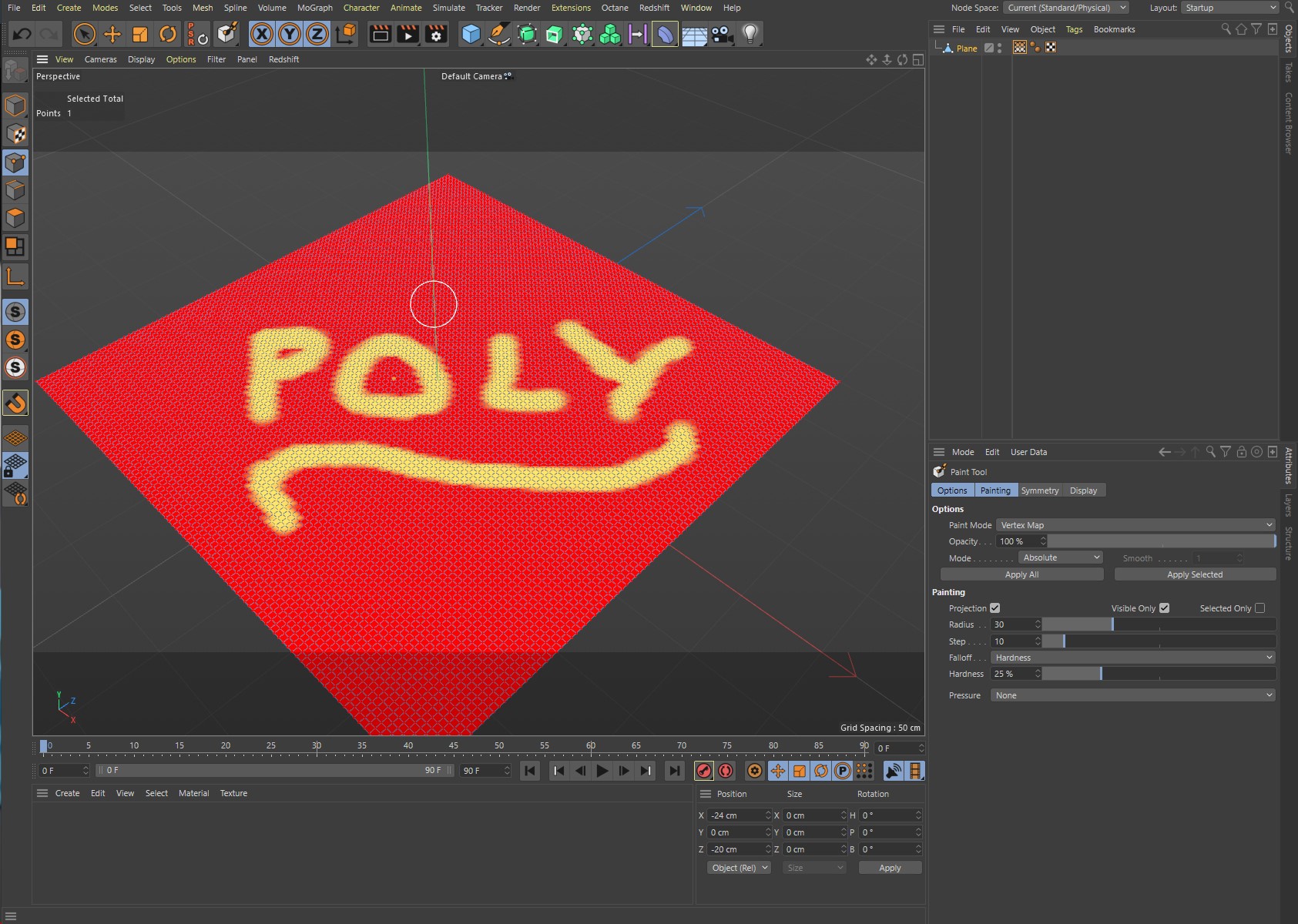Screen dimensions: 1298x924
Task: Go to the start of animation
Action: tap(530, 771)
